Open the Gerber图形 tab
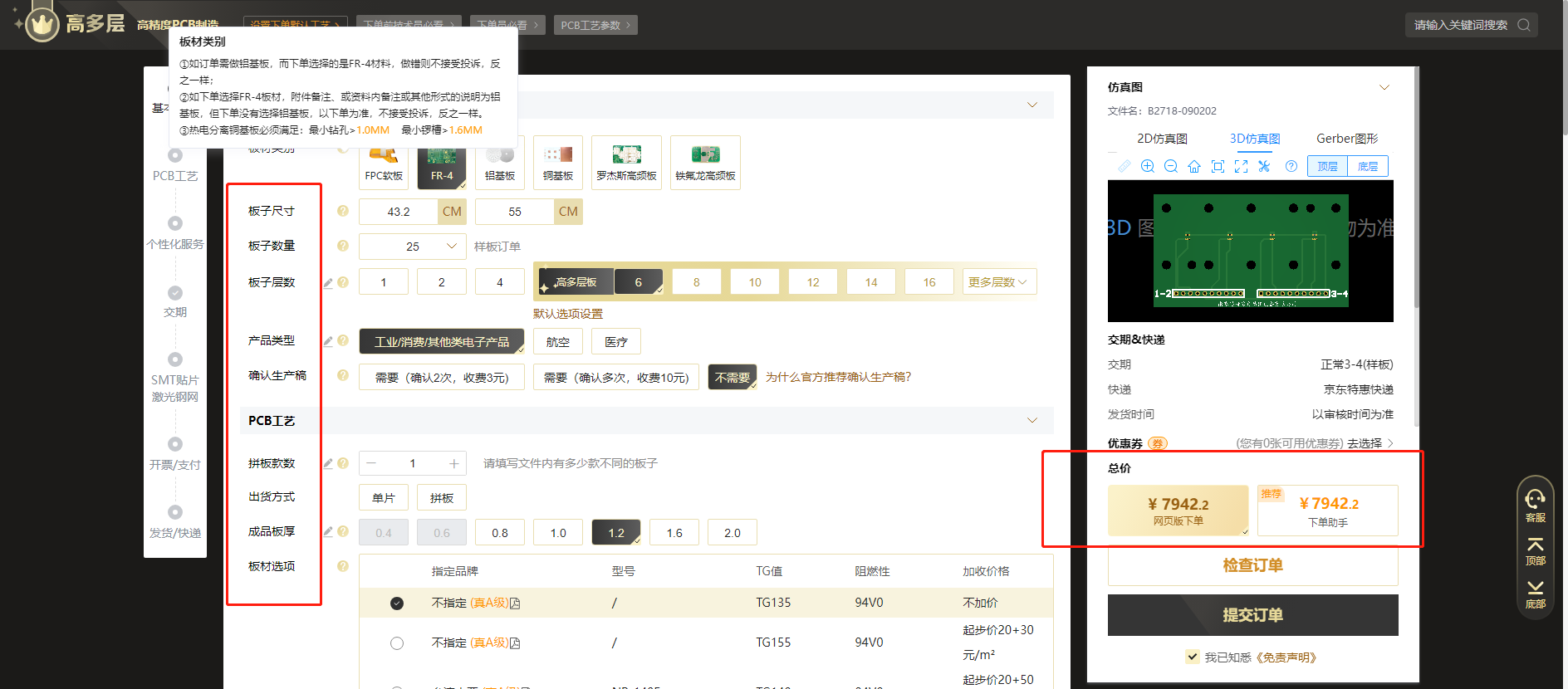The width and height of the screenshot is (1568, 689). click(1346, 139)
